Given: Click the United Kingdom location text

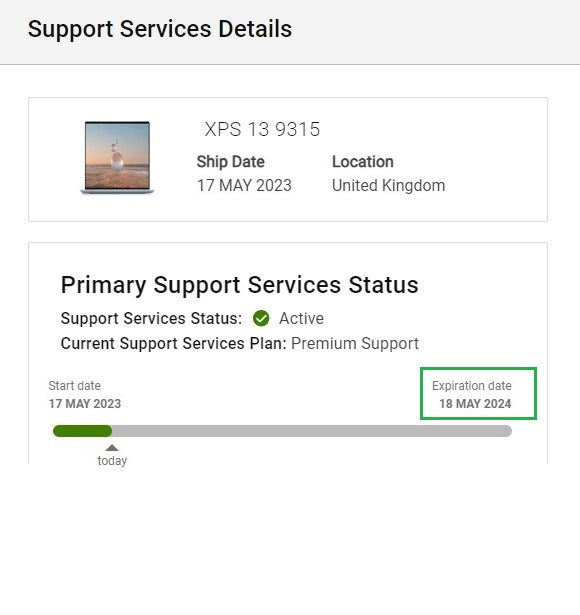Looking at the screenshot, I should (x=389, y=186).
